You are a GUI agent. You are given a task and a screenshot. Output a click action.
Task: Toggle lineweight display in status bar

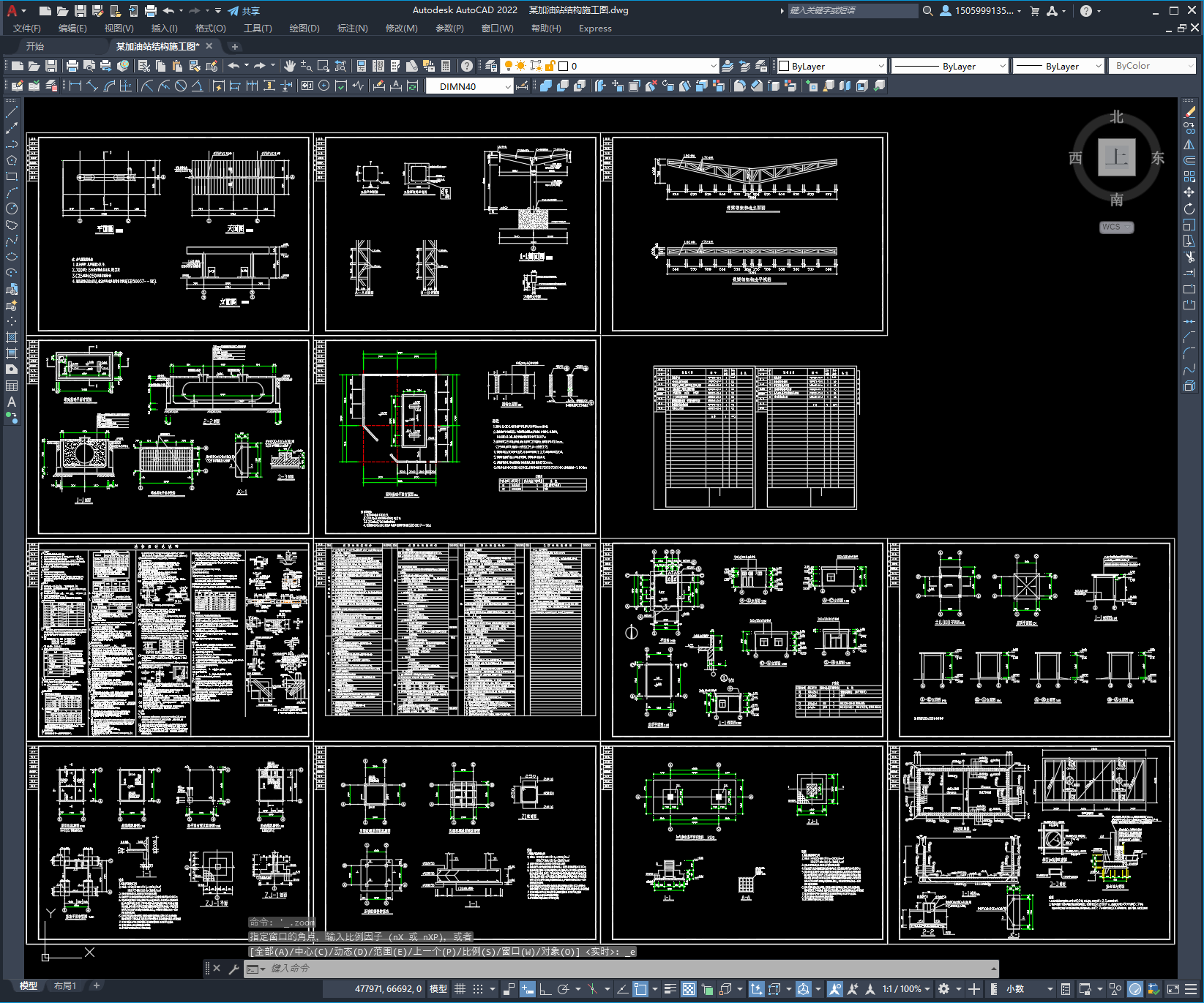670,989
